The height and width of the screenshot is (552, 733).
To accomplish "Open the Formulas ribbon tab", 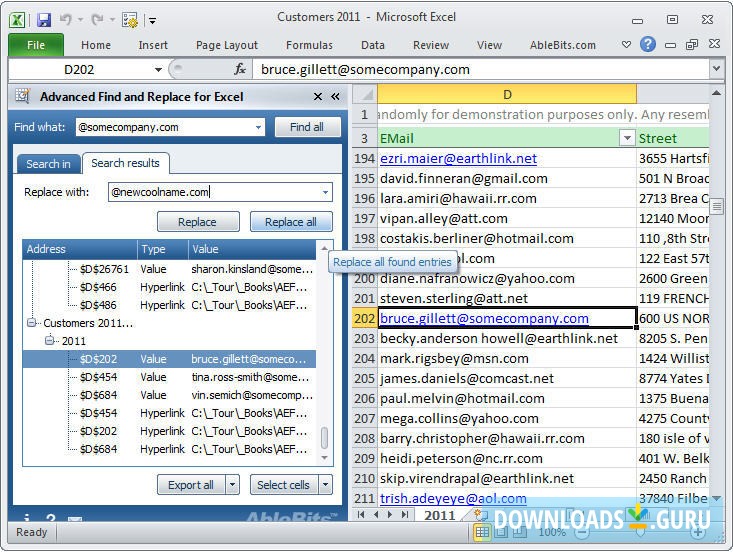I will pyautogui.click(x=309, y=45).
